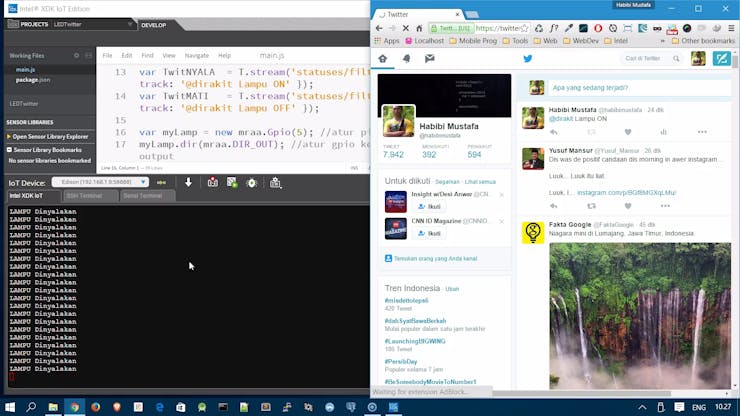Open the Fakta Google waterfall image

[x=640, y=315]
